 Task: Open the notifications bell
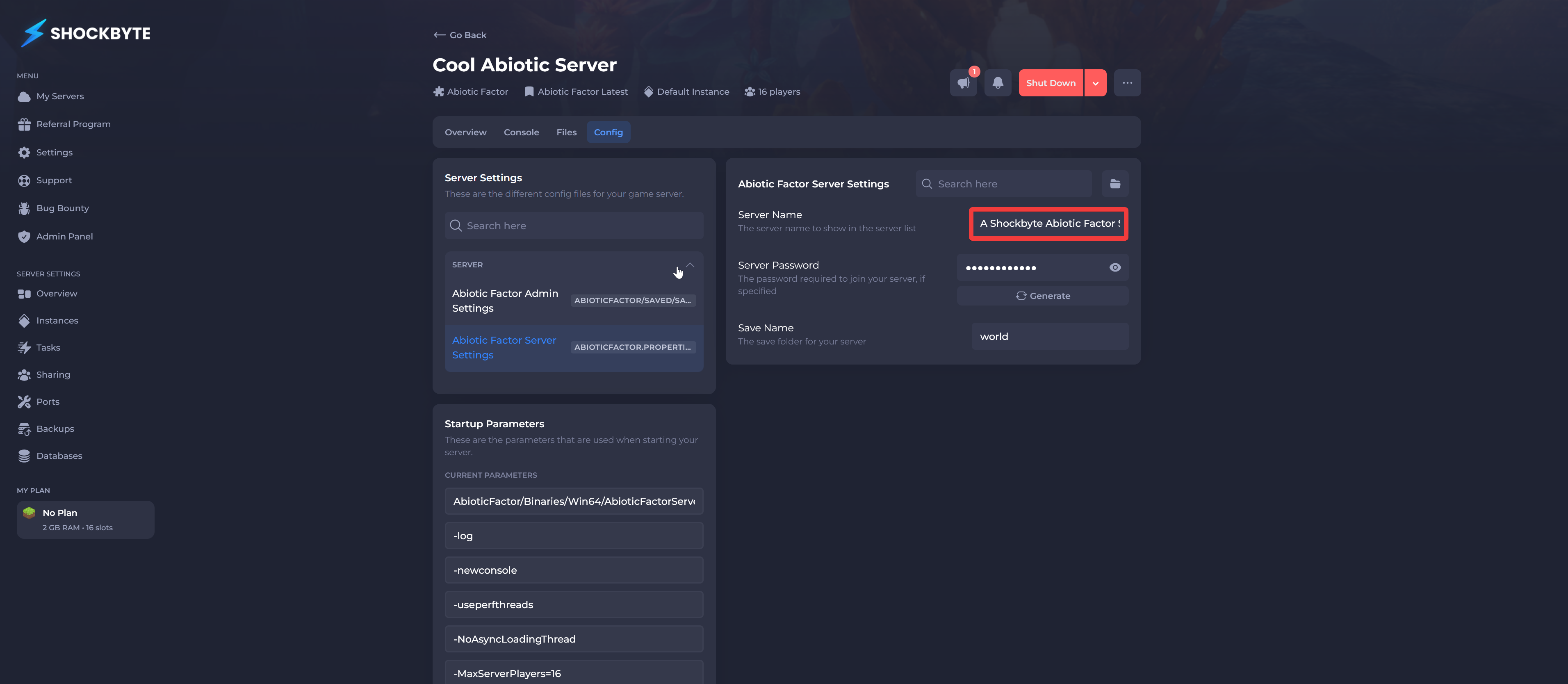pos(998,83)
